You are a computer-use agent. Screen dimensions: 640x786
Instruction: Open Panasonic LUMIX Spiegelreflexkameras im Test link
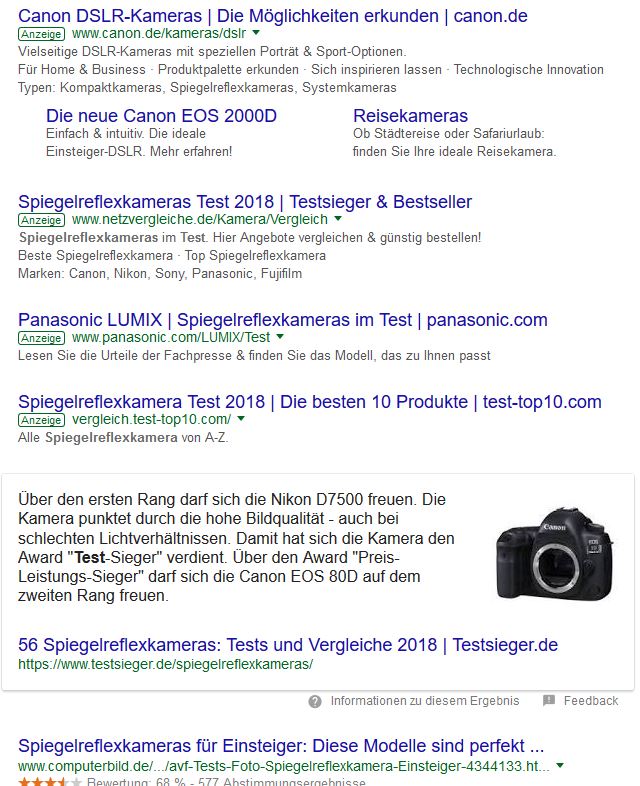283,320
